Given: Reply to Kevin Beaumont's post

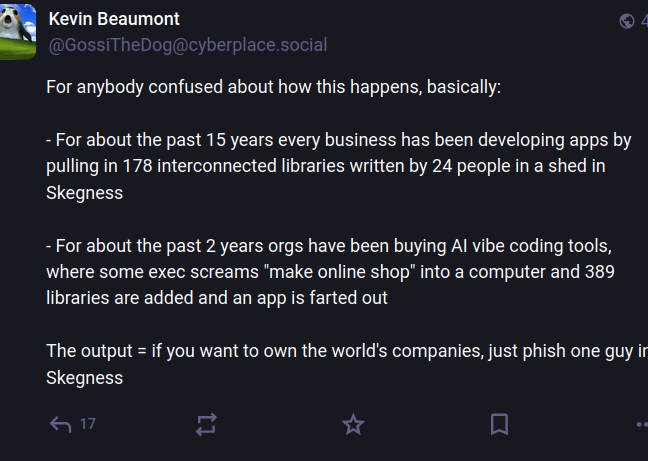Looking at the screenshot, I should tap(60, 424).
